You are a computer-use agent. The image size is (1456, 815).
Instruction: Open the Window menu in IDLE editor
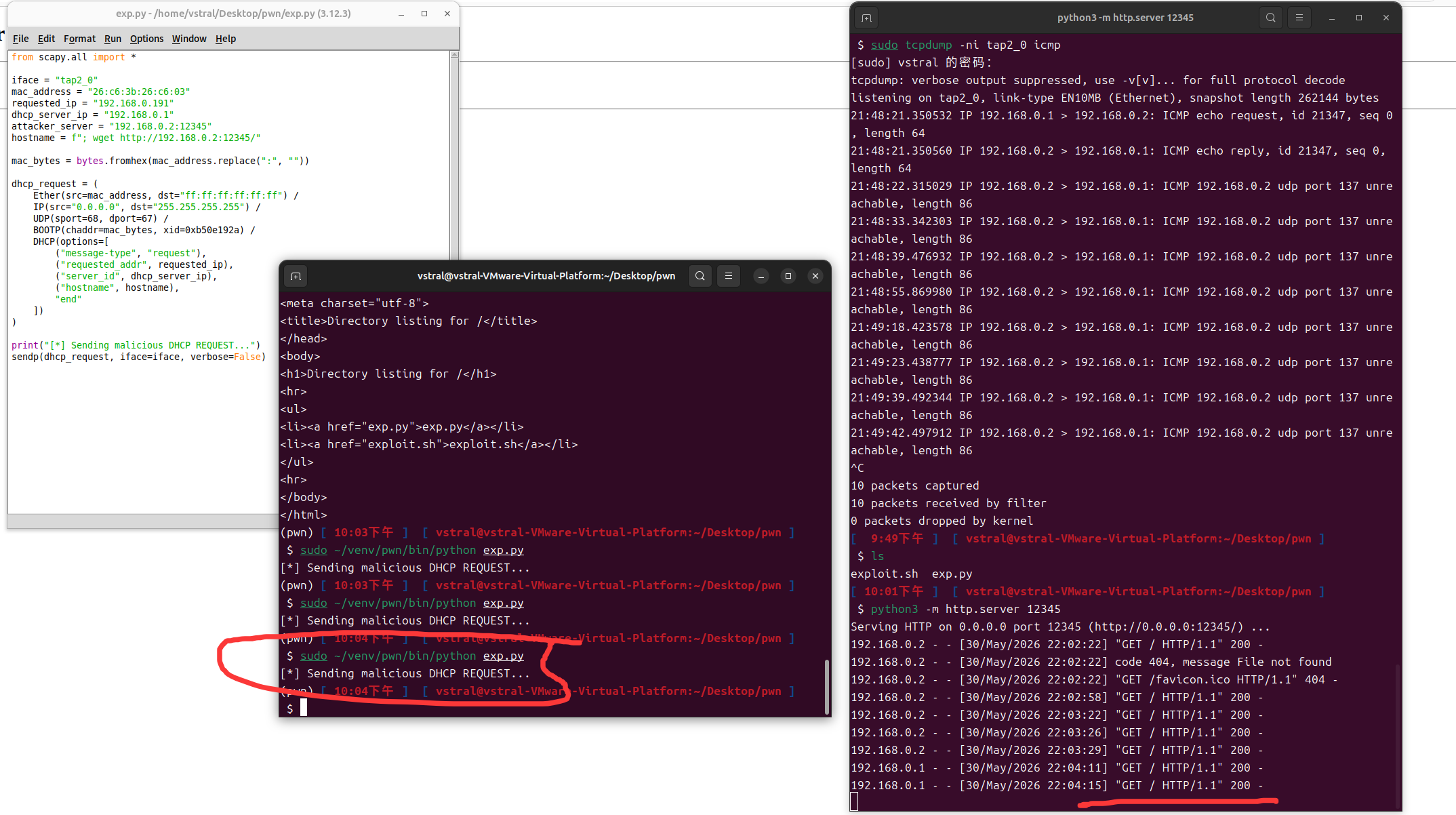pyautogui.click(x=189, y=39)
